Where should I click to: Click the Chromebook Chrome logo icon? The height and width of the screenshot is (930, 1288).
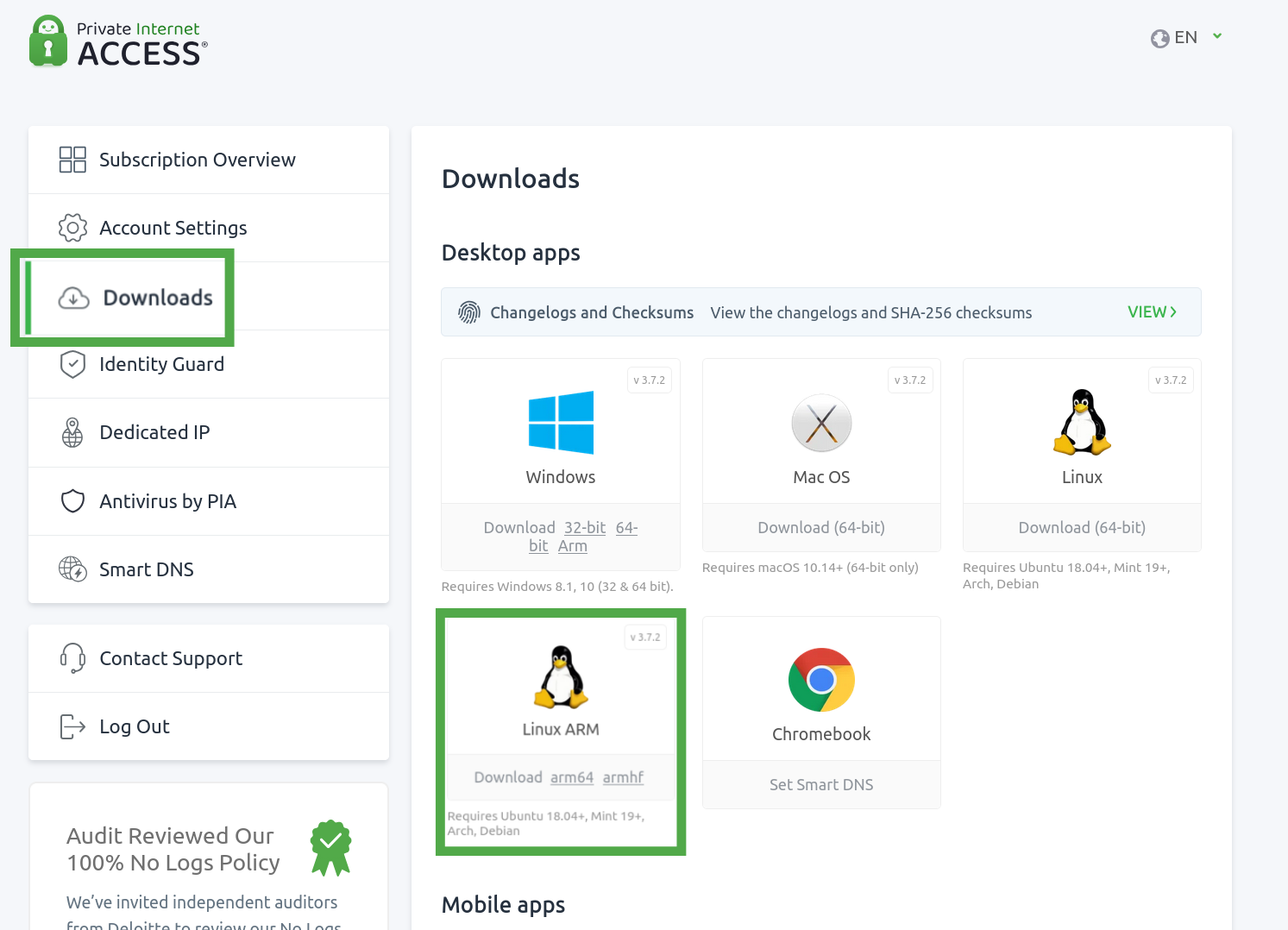[x=821, y=680]
